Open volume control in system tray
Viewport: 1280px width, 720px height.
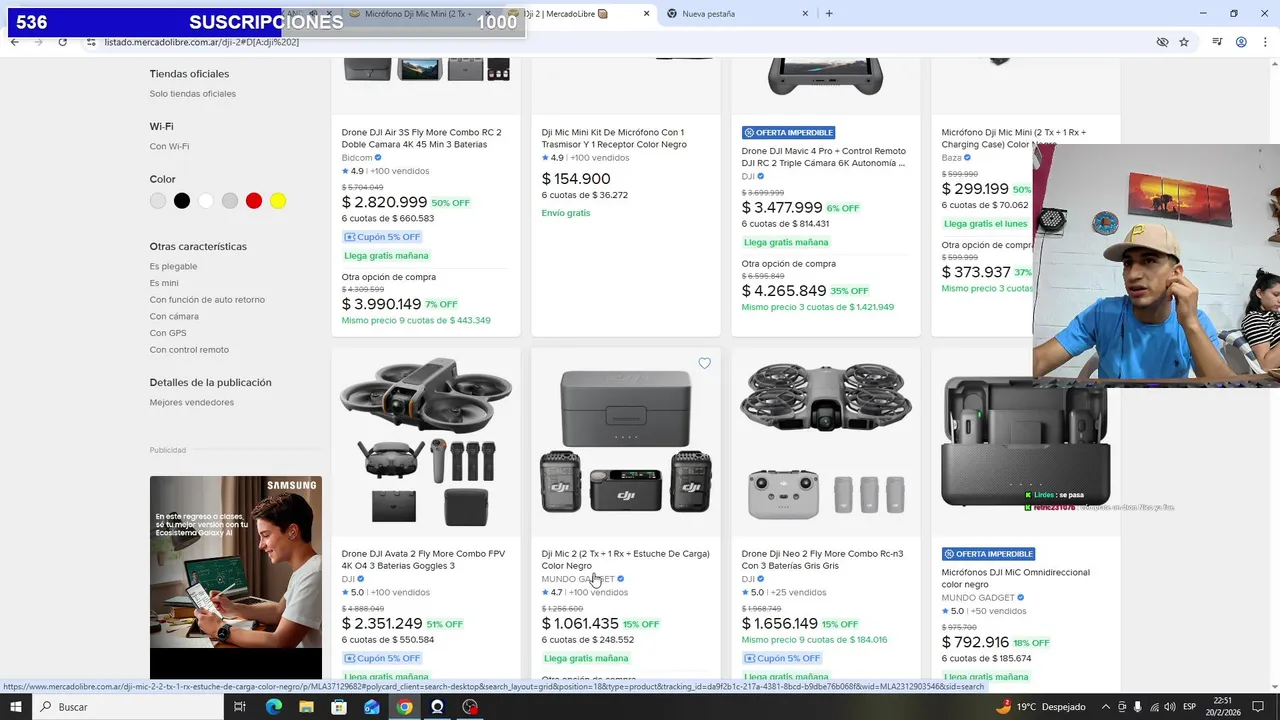tap(1170, 707)
